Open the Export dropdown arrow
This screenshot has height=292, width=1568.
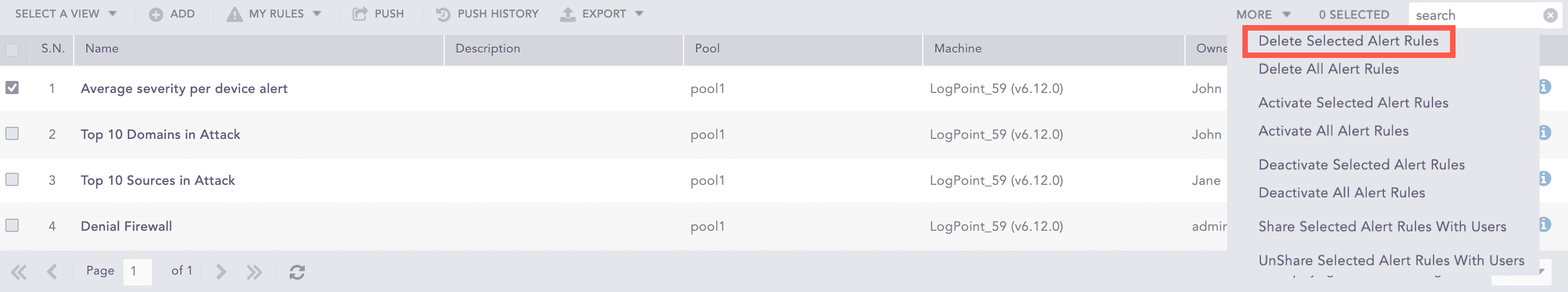[639, 14]
